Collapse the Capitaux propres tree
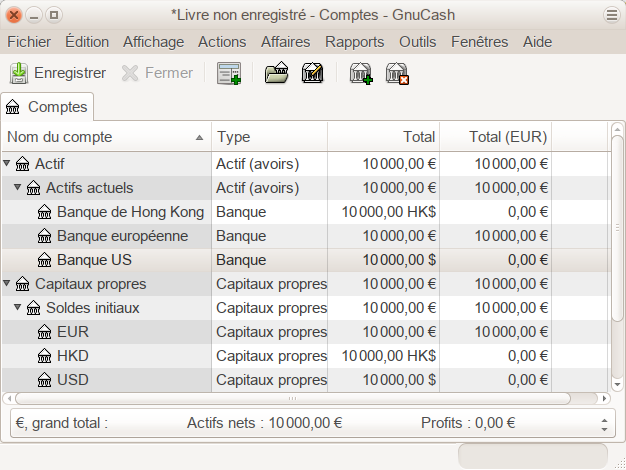The image size is (626, 470). tap(6, 283)
